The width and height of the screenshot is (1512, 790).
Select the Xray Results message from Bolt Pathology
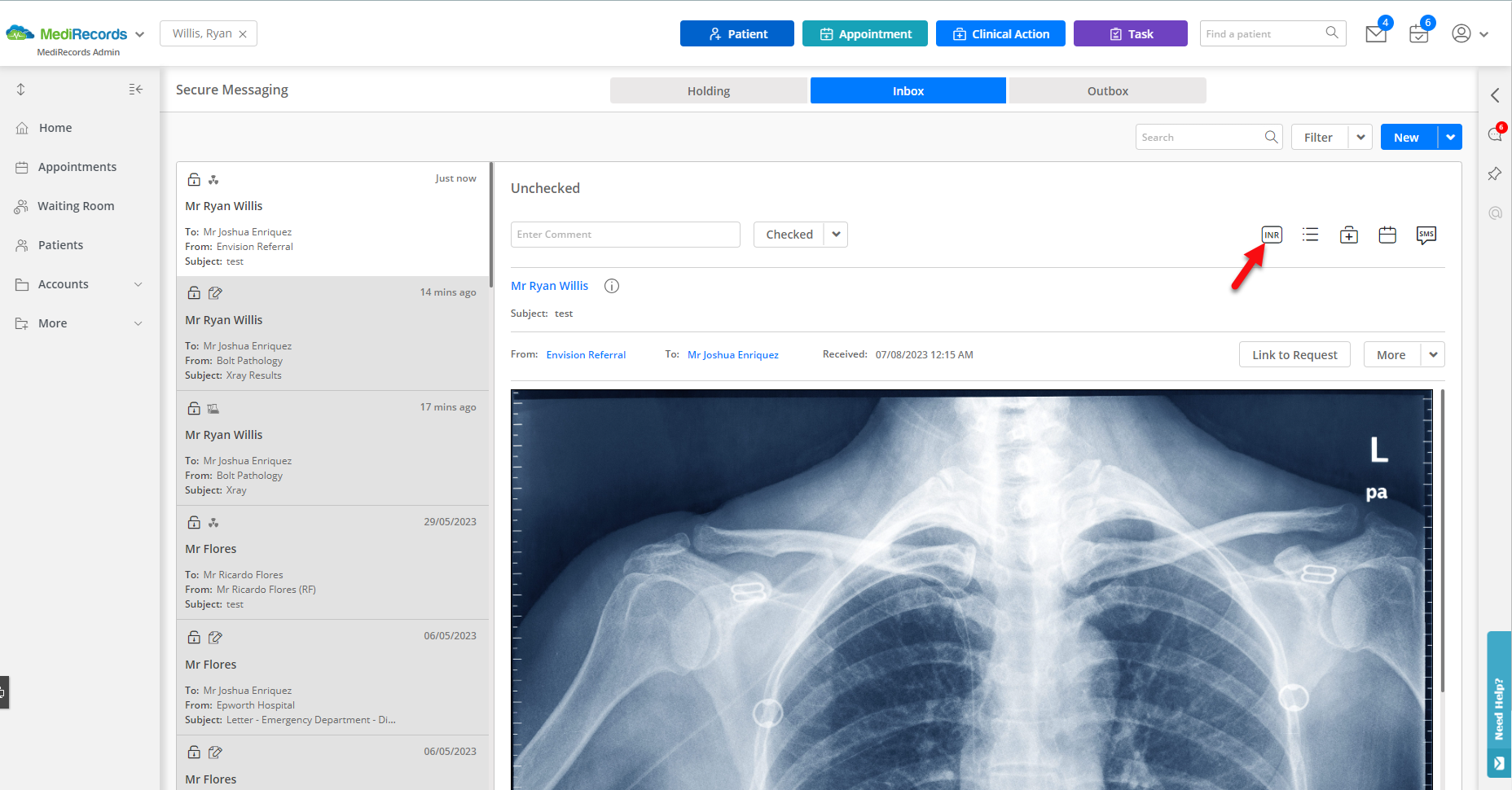point(332,334)
